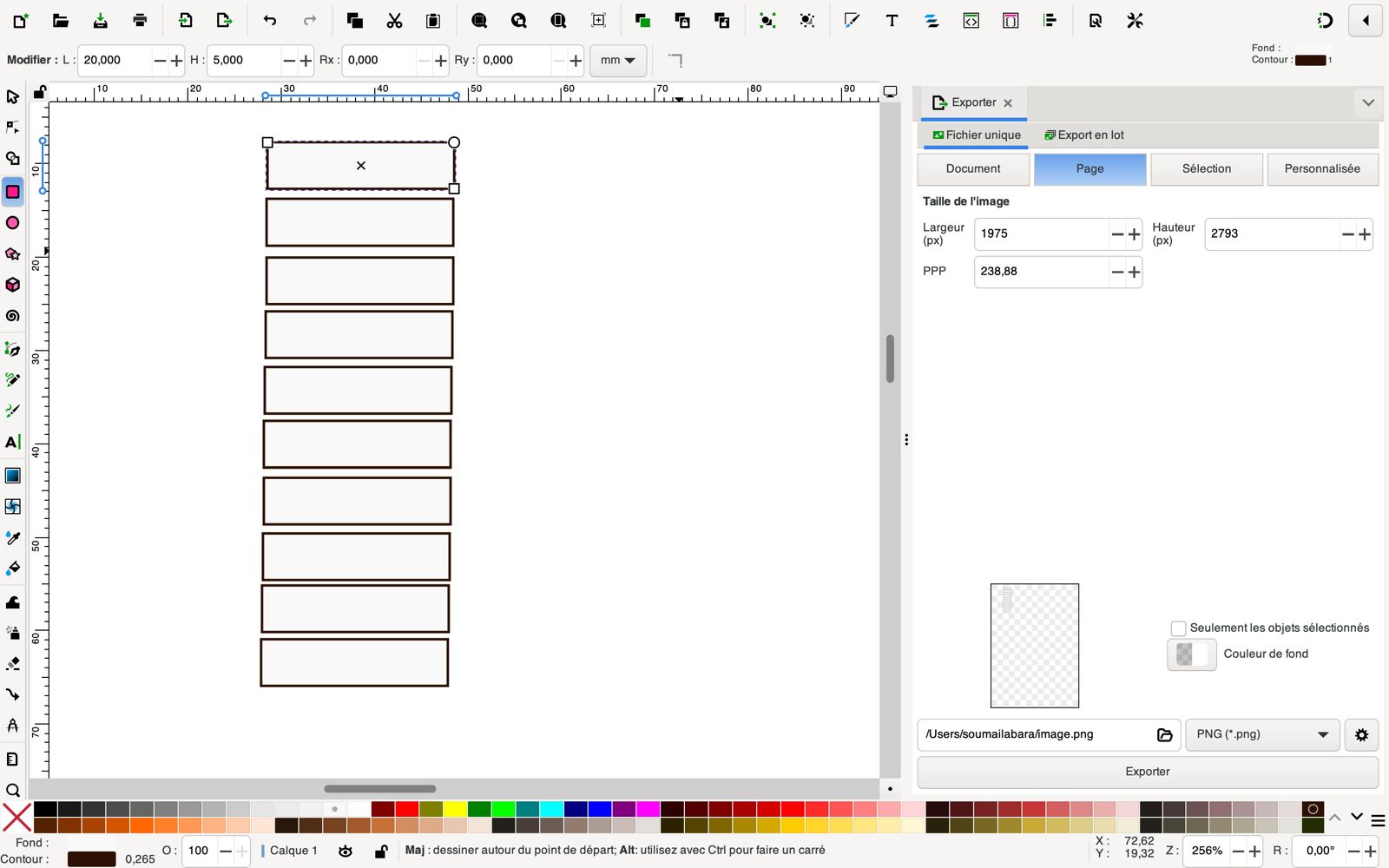
Task: Select the Paint bucket tool
Action: [x=12, y=569]
